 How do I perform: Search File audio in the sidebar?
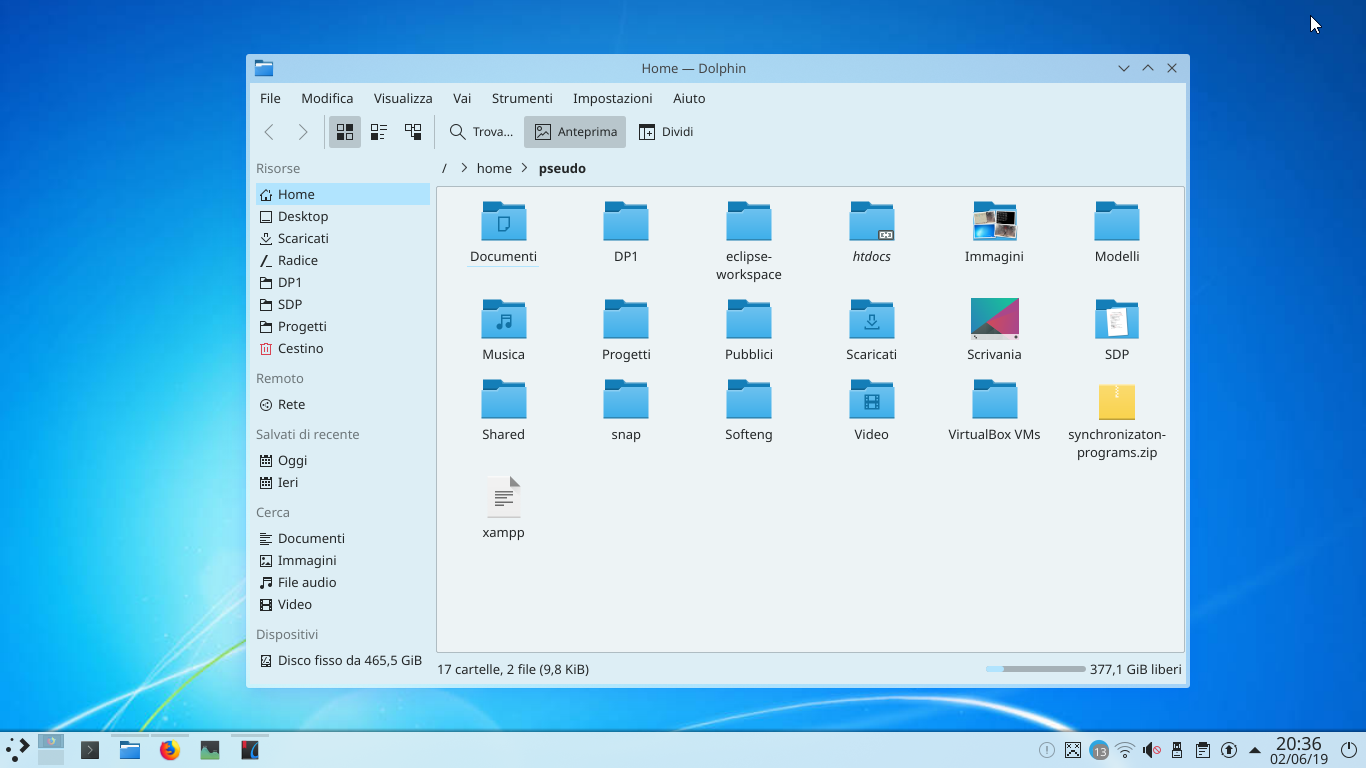coord(343,582)
